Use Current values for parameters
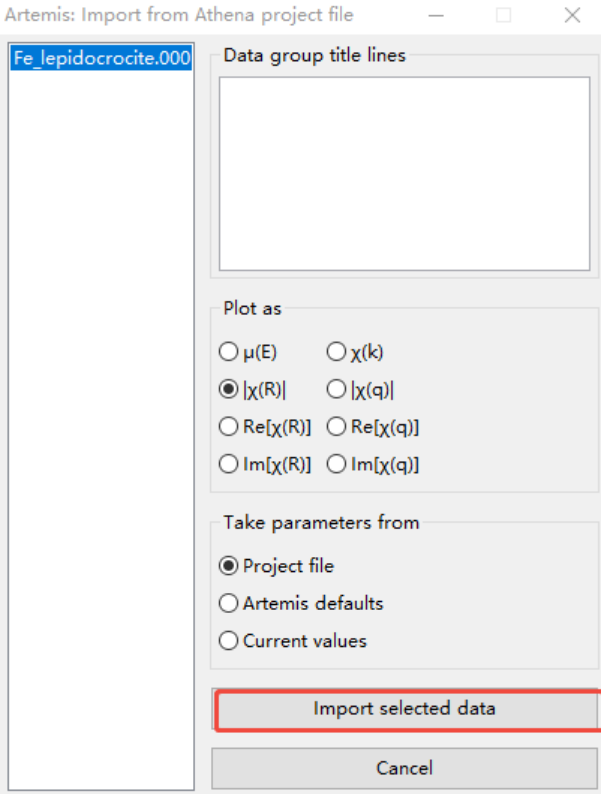The width and height of the screenshot is (601, 794). coord(229,641)
